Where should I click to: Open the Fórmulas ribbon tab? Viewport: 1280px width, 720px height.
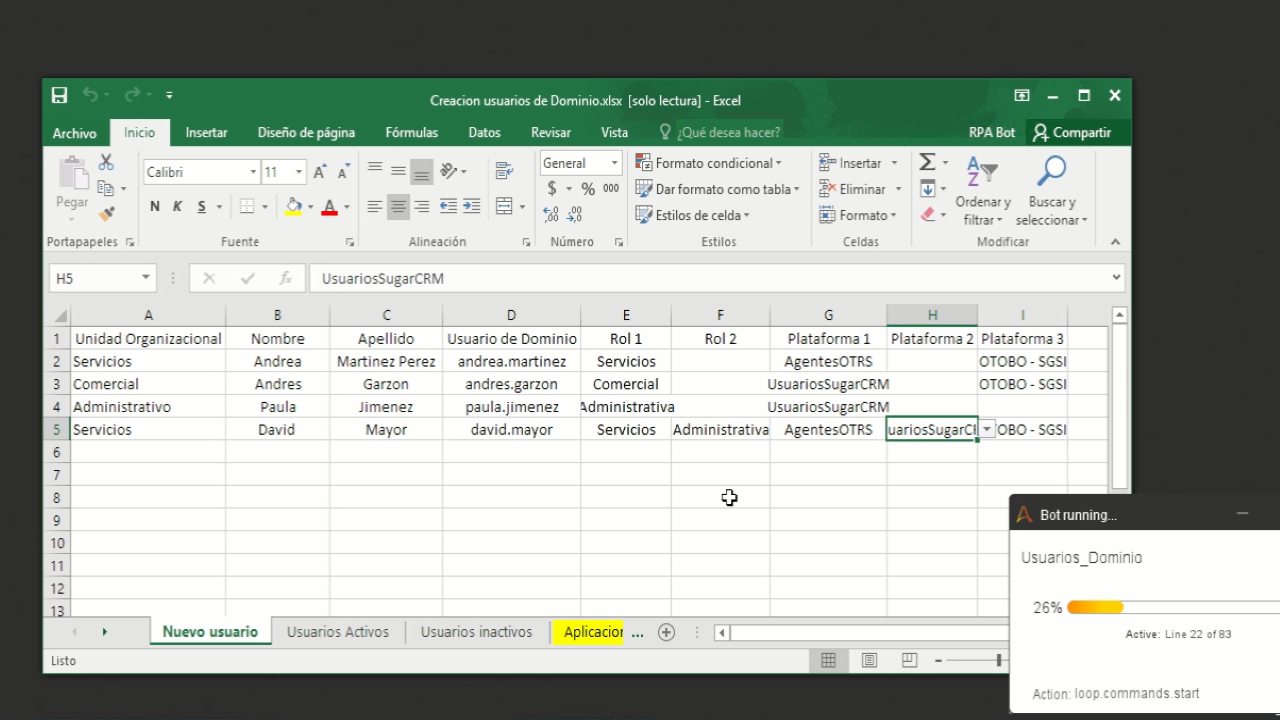coord(411,132)
